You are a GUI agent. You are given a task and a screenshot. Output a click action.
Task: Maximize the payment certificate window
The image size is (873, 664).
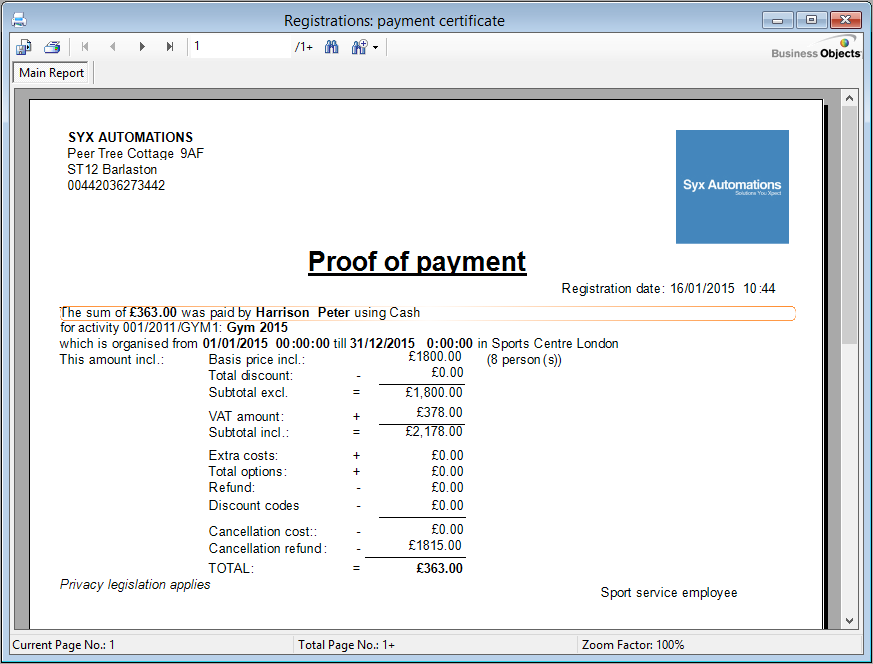pos(811,20)
